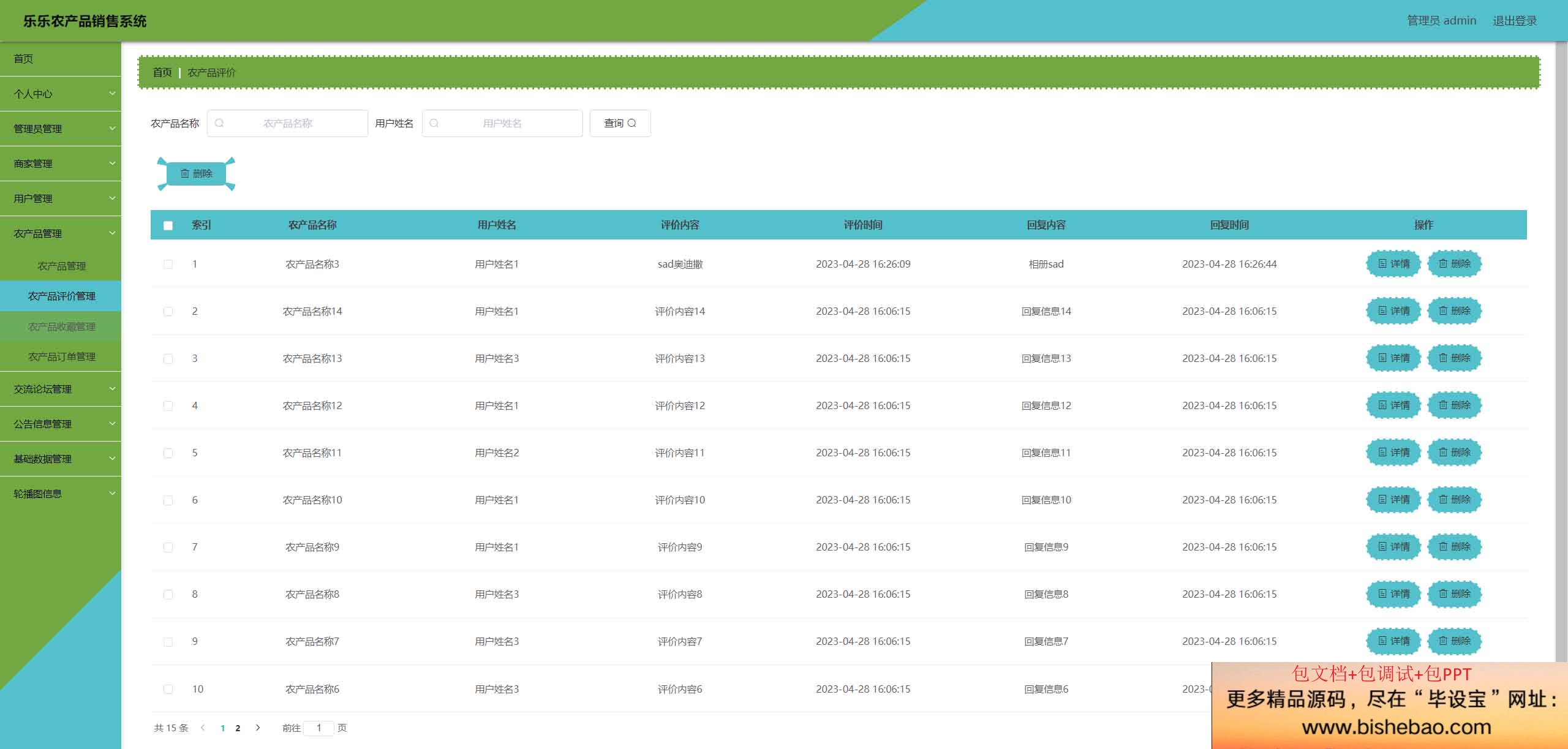
Task: Check the checkbox for row index 6
Action: coord(168,500)
